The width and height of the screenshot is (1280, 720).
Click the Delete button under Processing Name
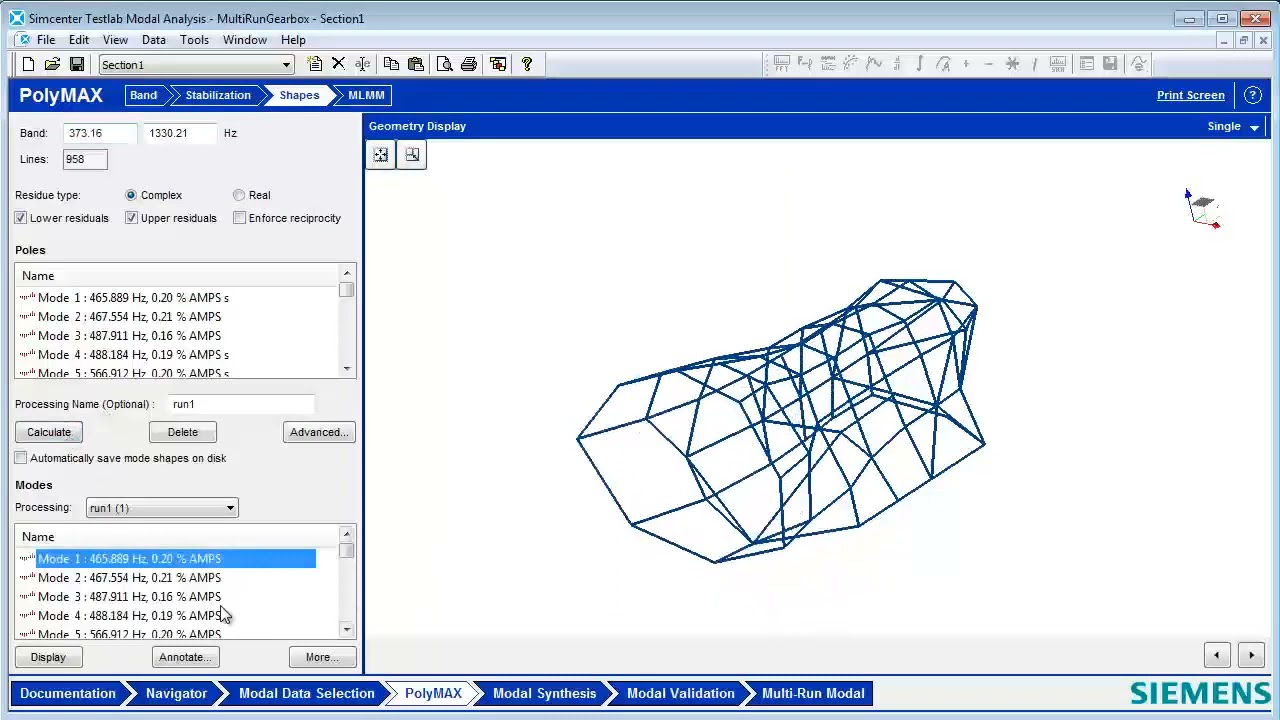tap(183, 432)
